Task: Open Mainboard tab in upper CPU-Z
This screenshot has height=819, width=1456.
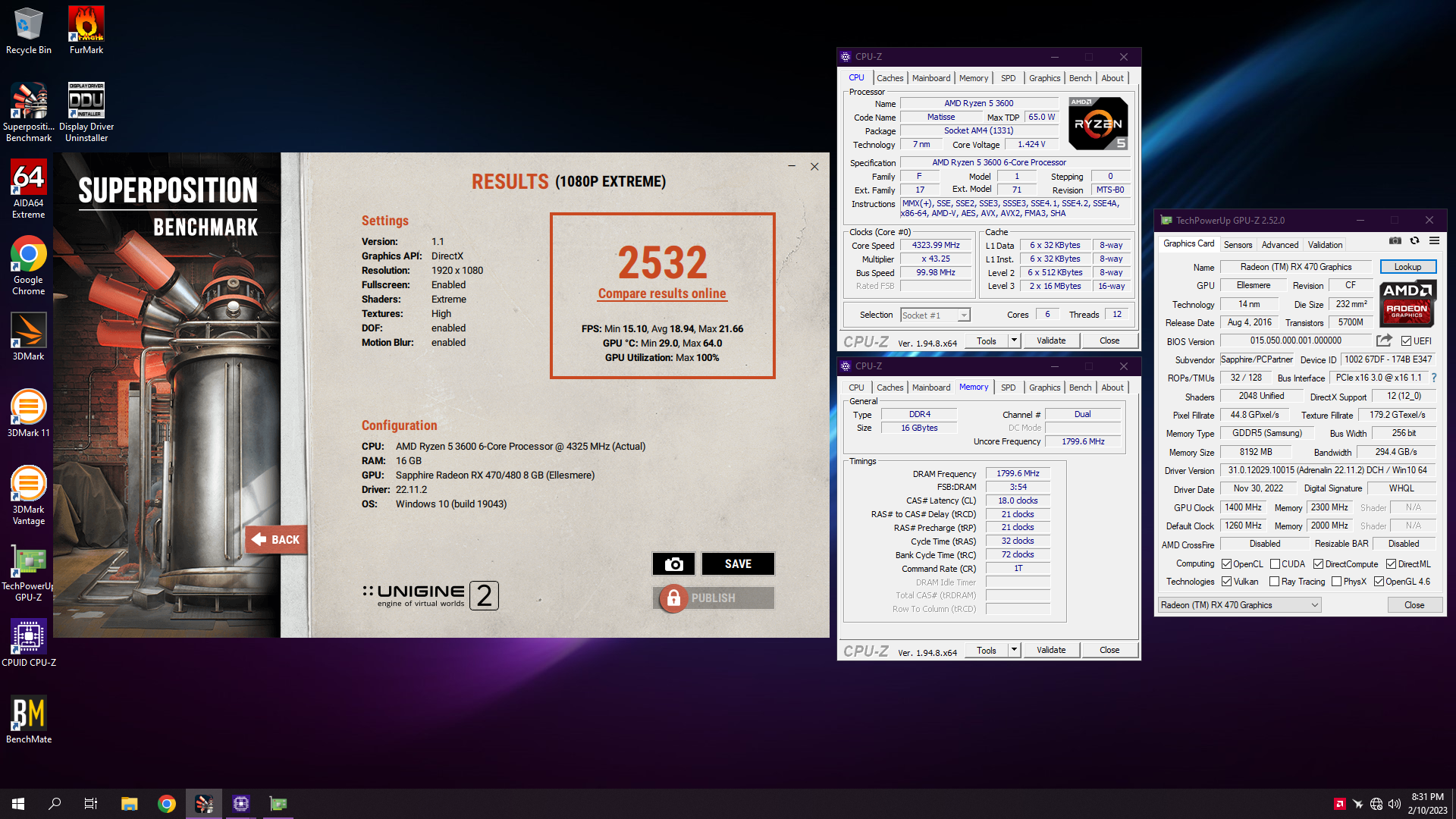Action: [x=930, y=78]
